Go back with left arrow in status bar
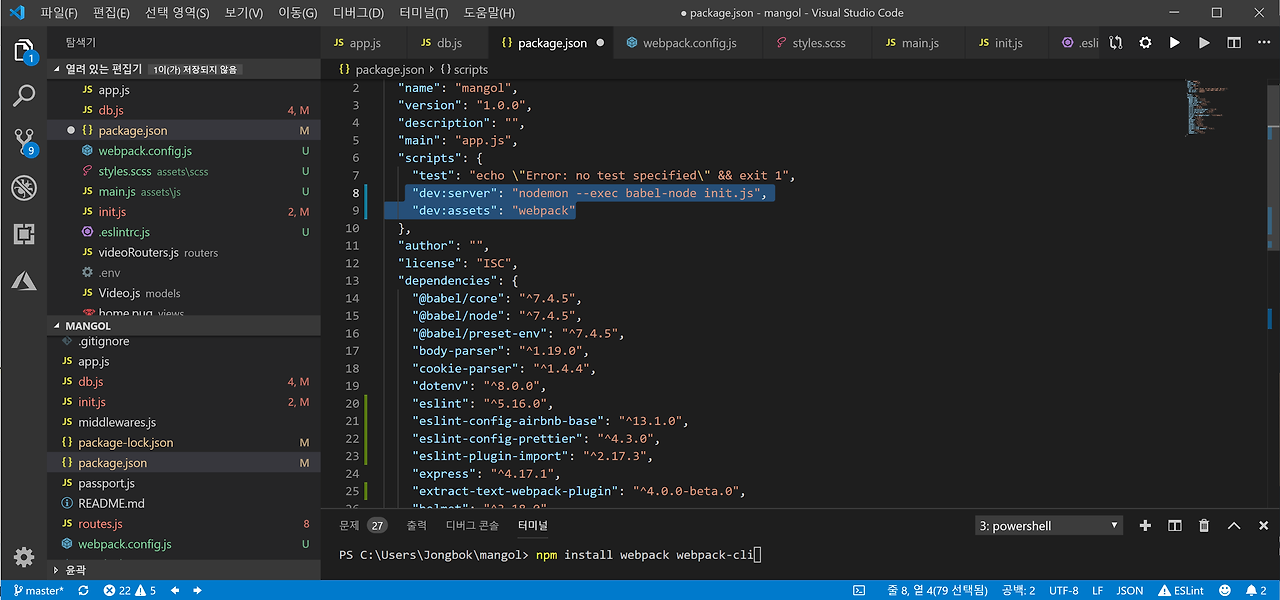The height and width of the screenshot is (600, 1280). (x=175, y=590)
